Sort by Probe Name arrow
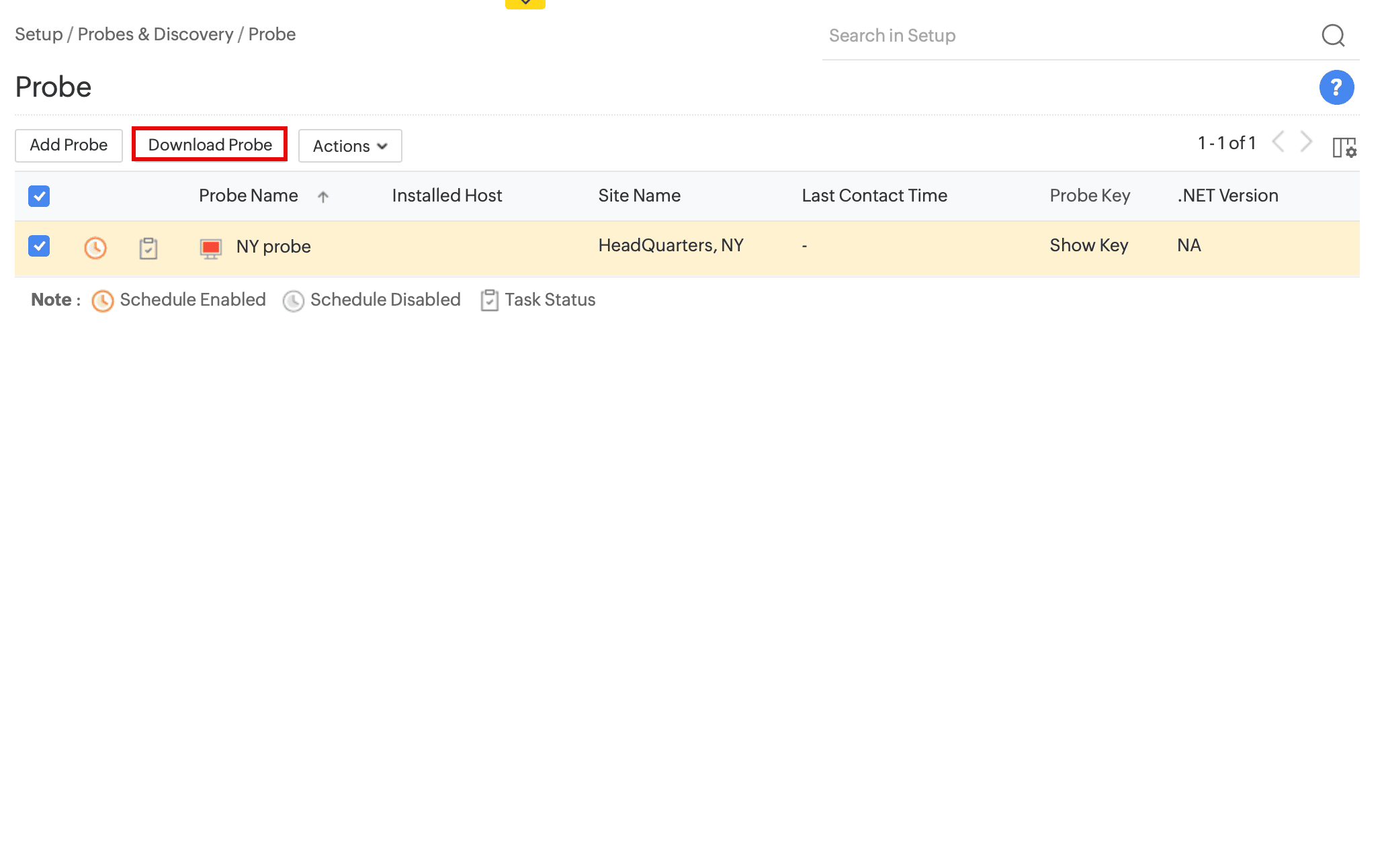 tap(323, 197)
